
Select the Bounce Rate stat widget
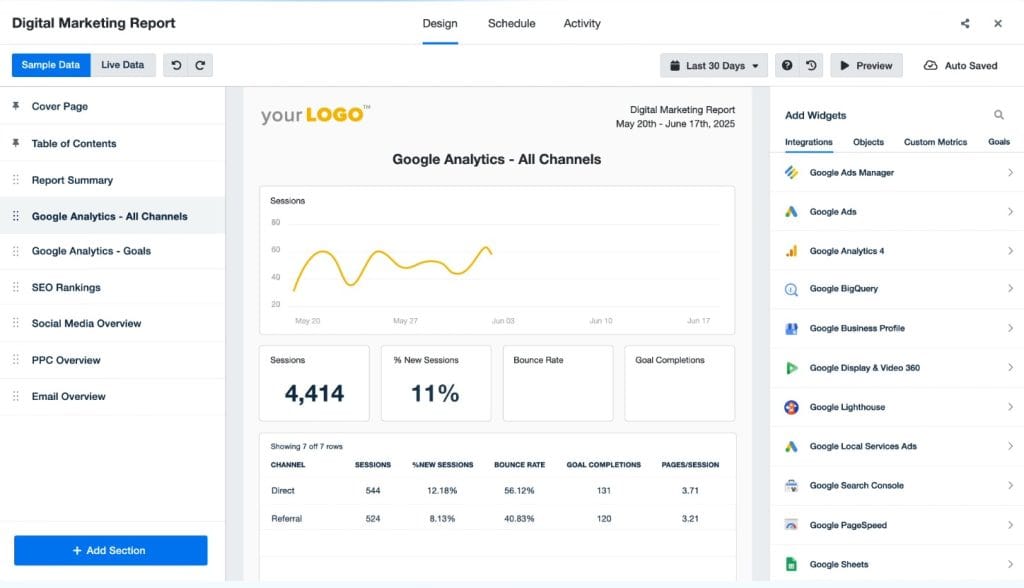558,384
